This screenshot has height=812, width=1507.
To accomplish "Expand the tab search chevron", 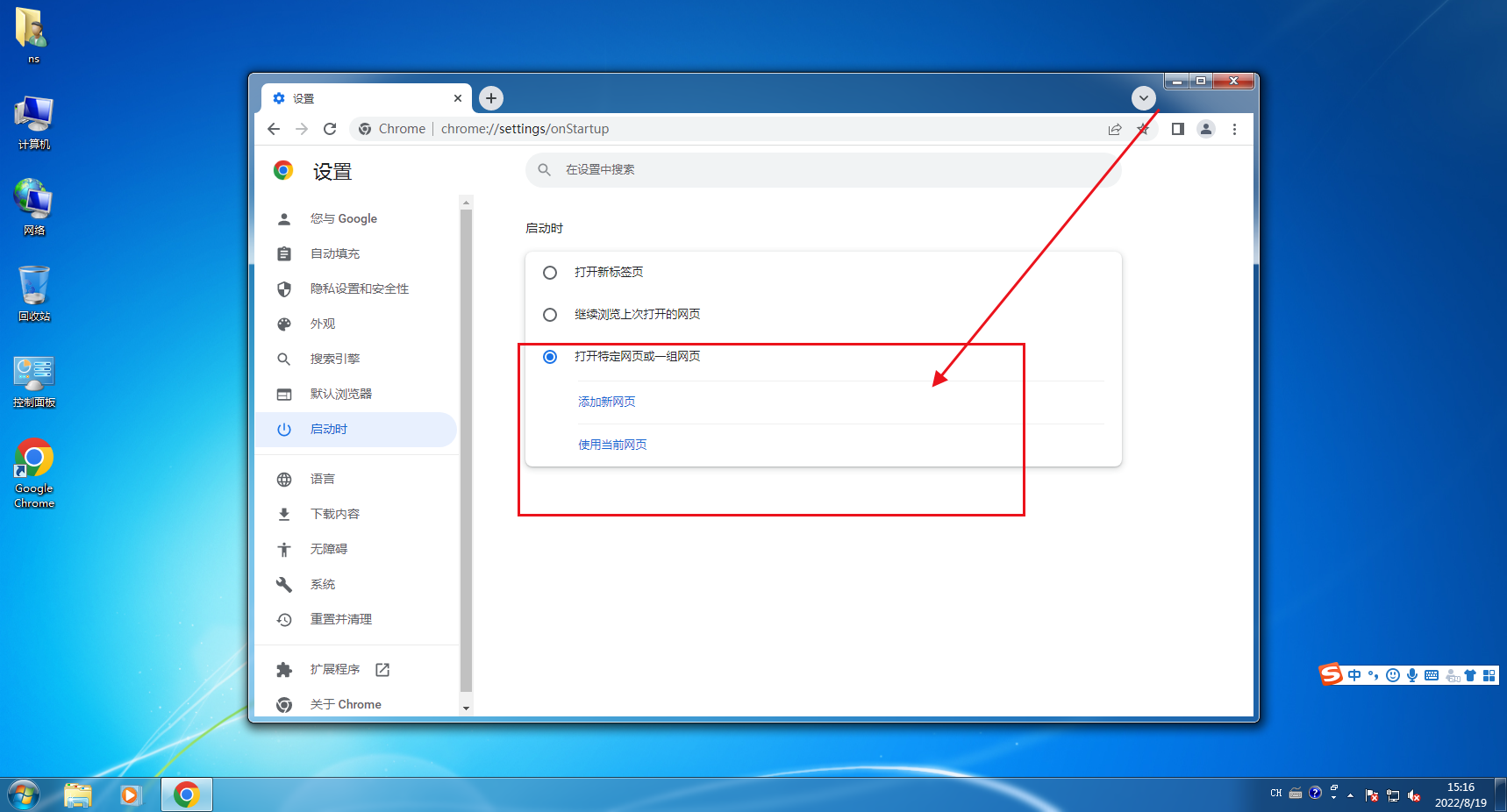I will 1143,98.
